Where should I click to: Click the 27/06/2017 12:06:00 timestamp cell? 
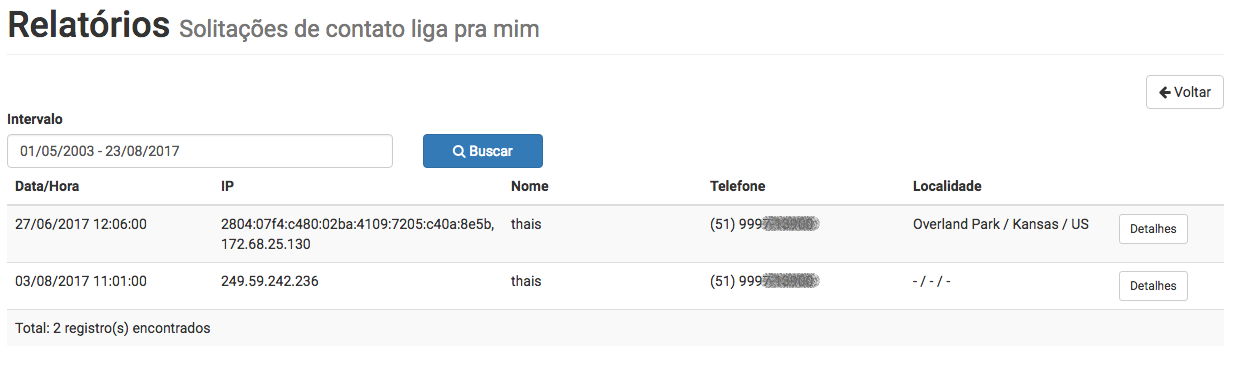point(81,224)
